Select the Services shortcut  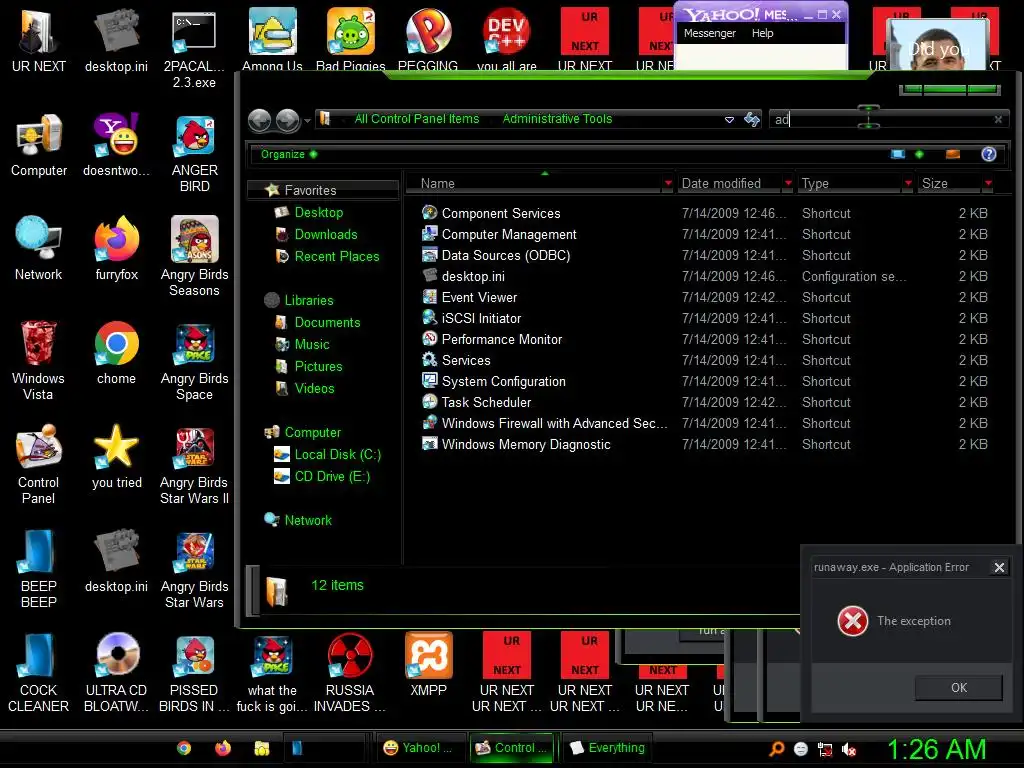[x=466, y=360]
